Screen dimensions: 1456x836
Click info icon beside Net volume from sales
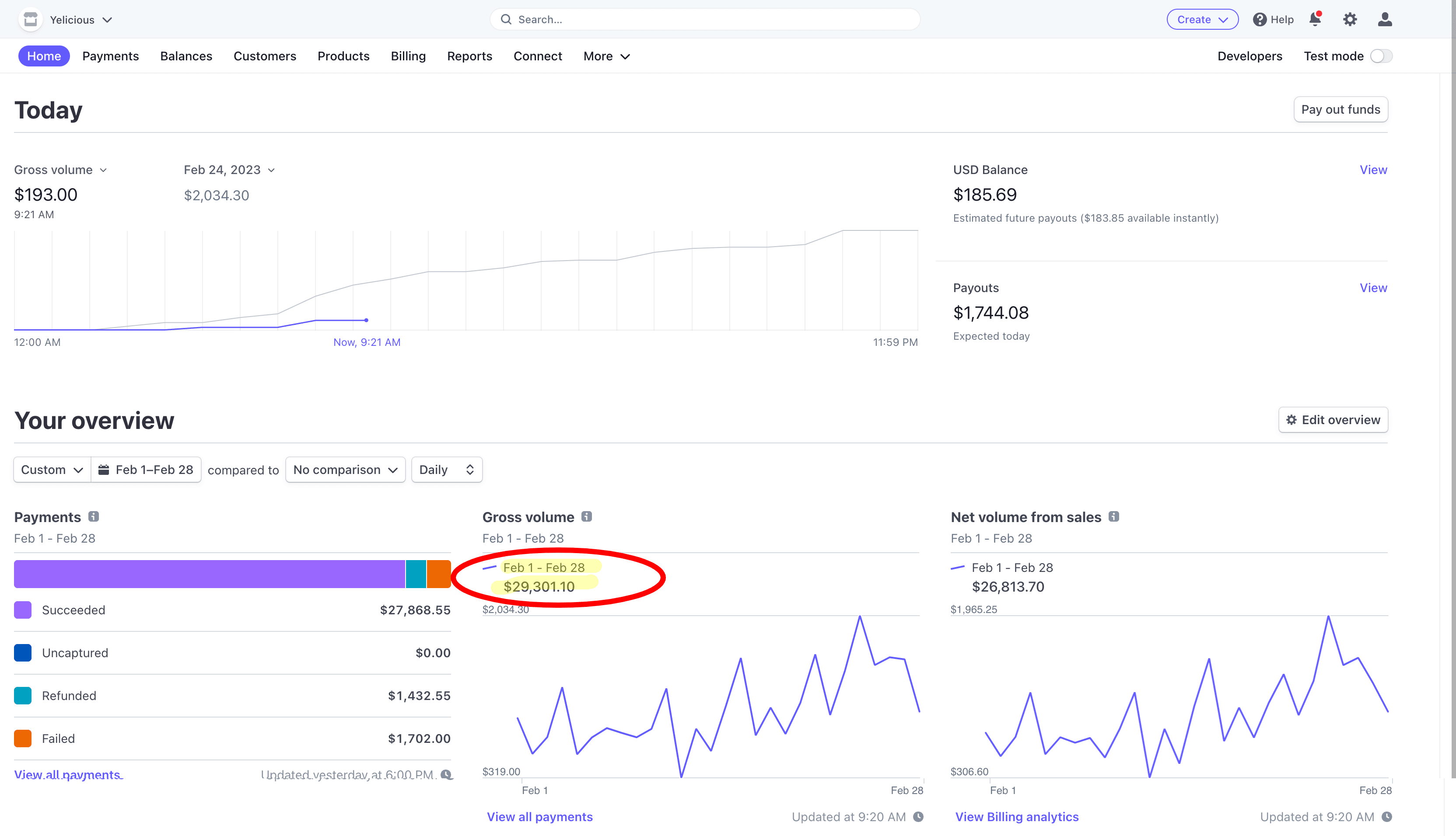(x=1114, y=517)
